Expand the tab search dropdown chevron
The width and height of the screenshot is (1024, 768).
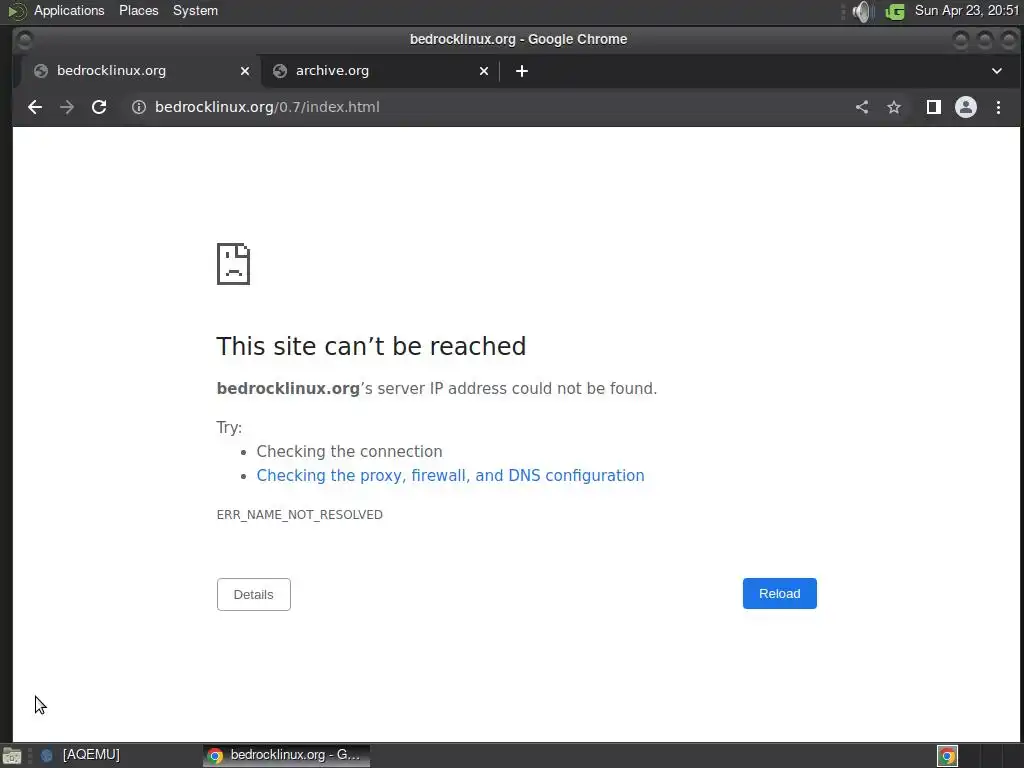(x=997, y=71)
